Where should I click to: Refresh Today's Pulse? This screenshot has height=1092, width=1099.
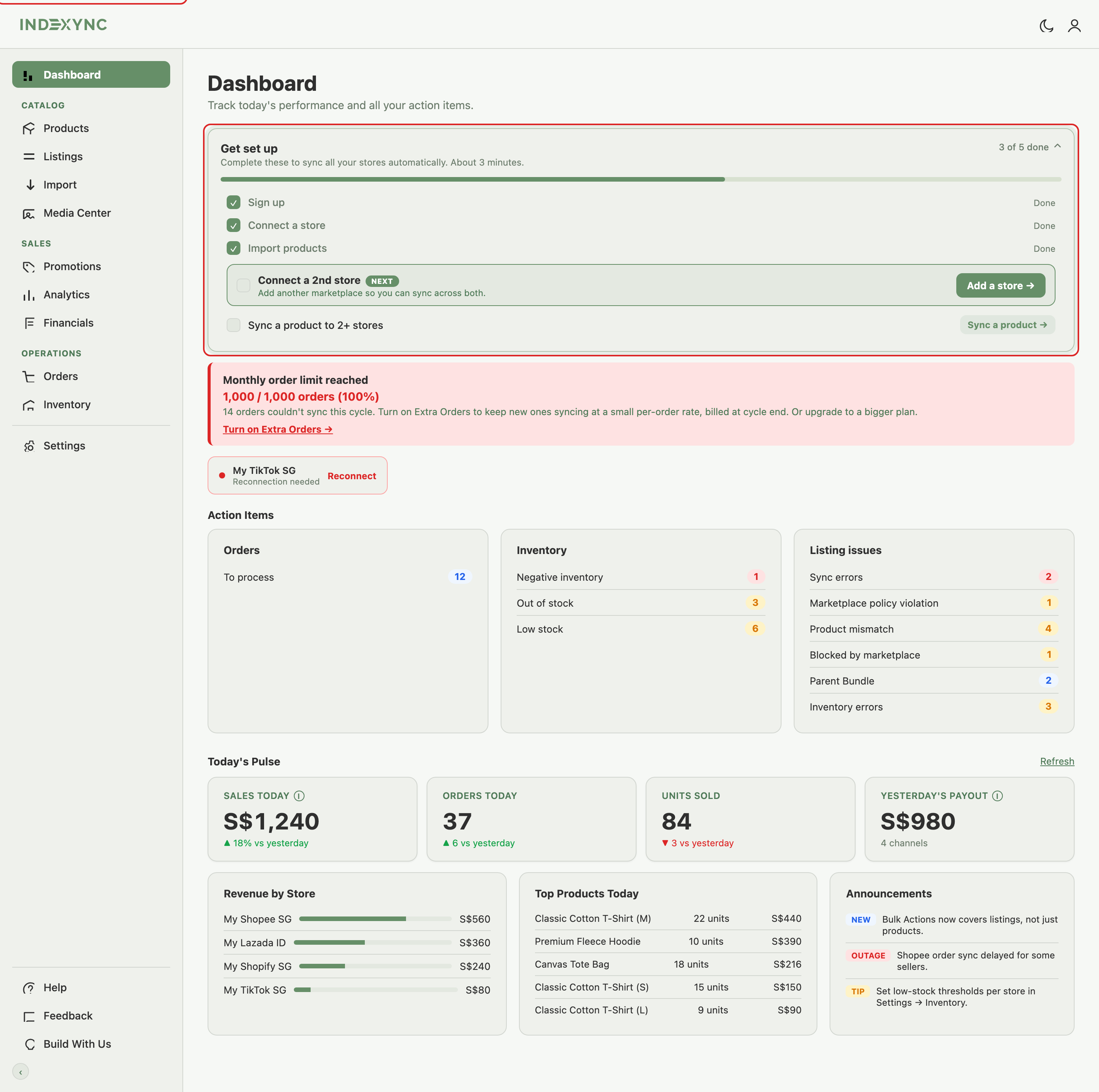(1057, 762)
